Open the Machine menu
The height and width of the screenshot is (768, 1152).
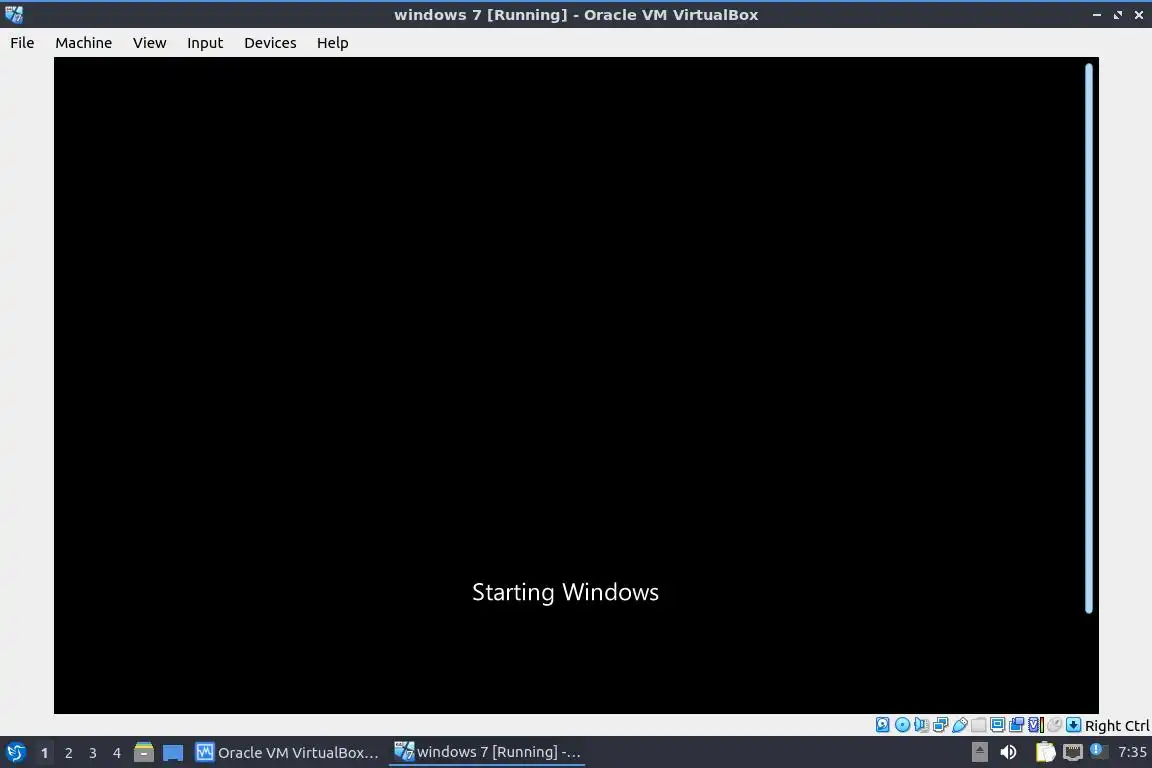83,43
